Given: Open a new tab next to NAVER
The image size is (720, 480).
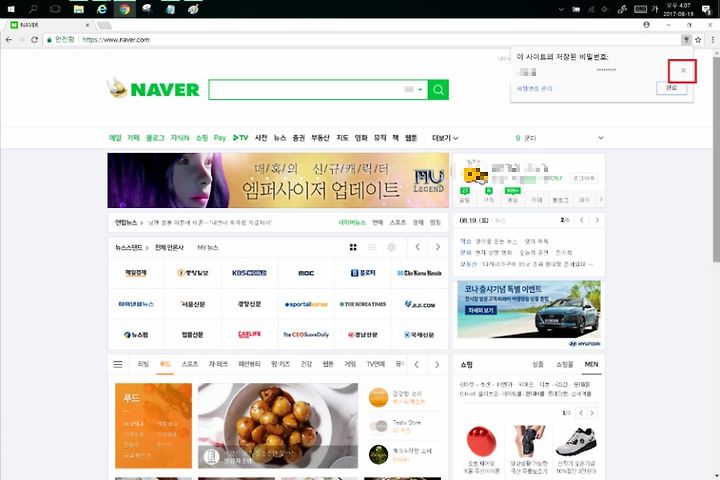Looking at the screenshot, I should point(104,25).
